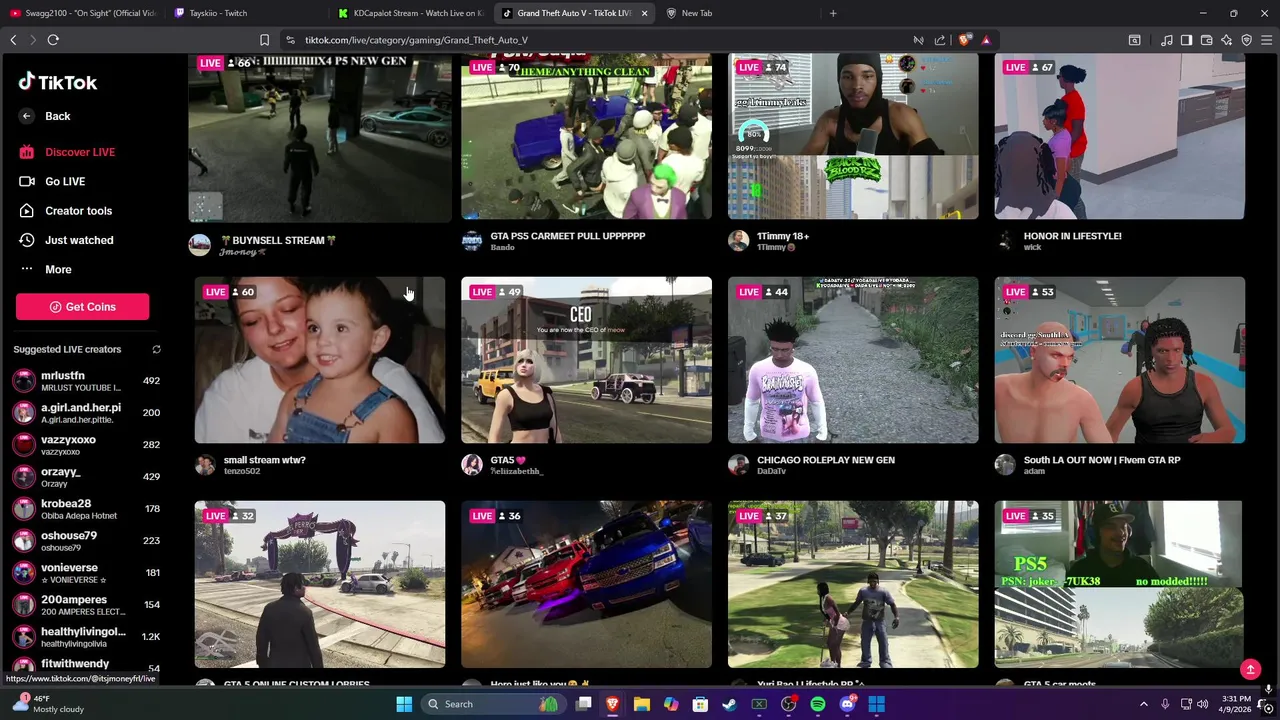The width and height of the screenshot is (1280, 720).
Task: Open PS5 no modded stream thumbnail
Action: (x=1119, y=584)
